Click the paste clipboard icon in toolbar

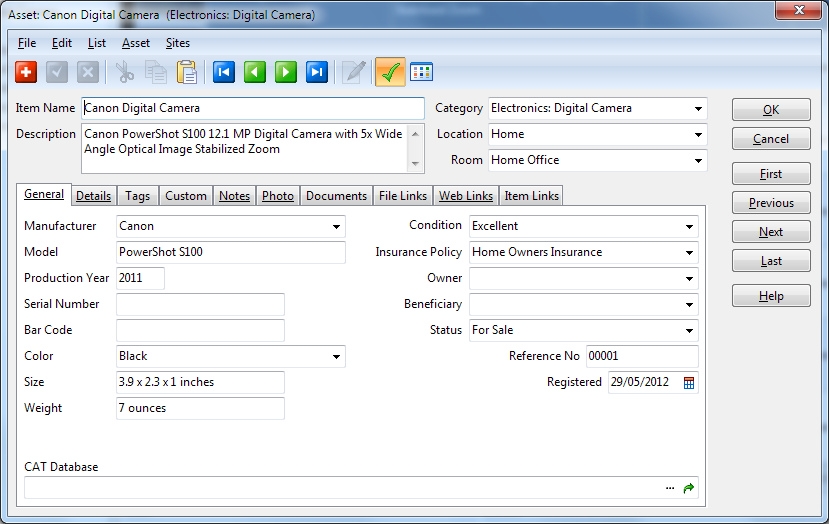coord(186,72)
